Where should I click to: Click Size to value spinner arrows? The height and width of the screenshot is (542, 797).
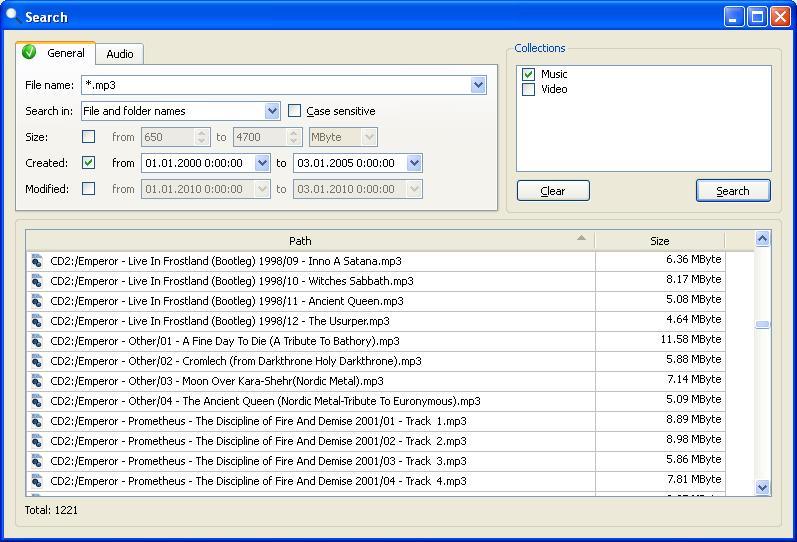[x=293, y=137]
